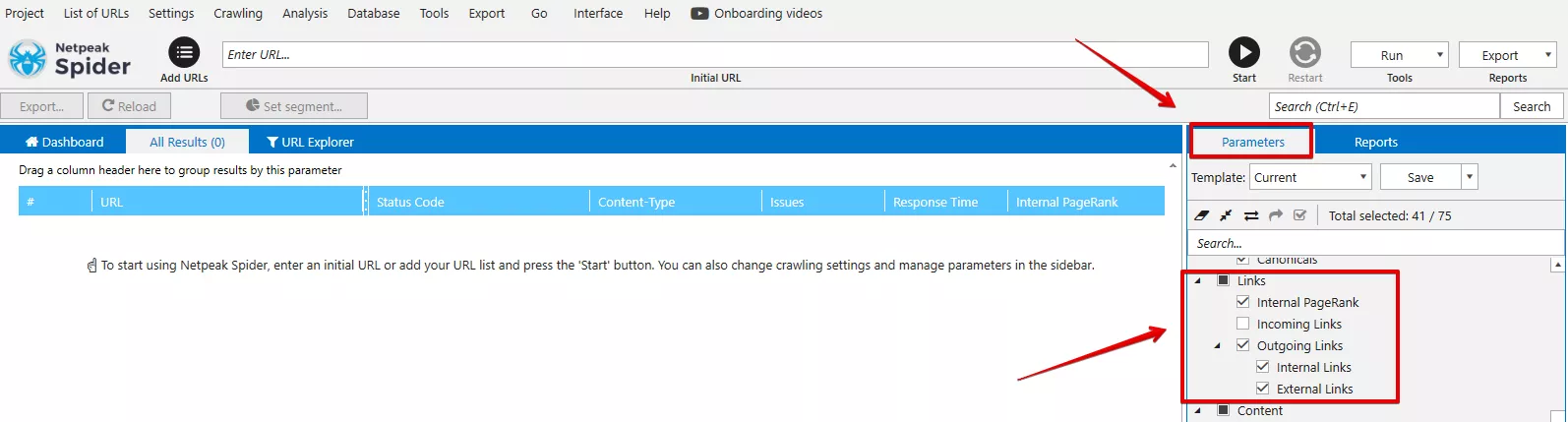Image resolution: width=1568 pixels, height=422 pixels.
Task: Open the Database menu
Action: click(x=374, y=13)
